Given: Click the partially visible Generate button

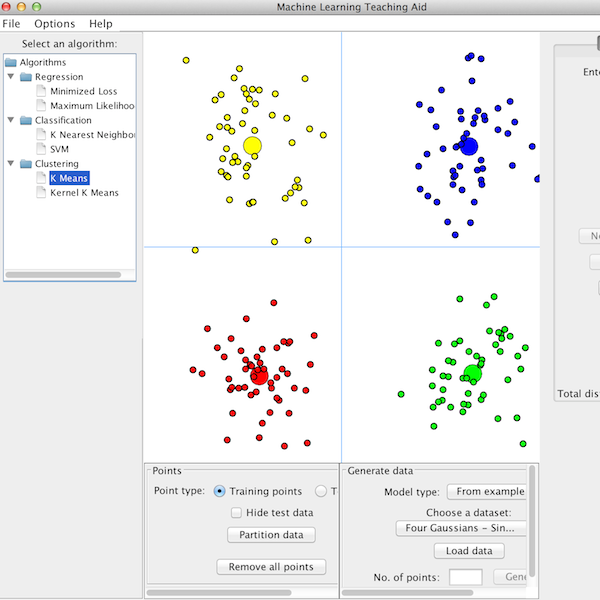Looking at the screenshot, I should (510, 577).
